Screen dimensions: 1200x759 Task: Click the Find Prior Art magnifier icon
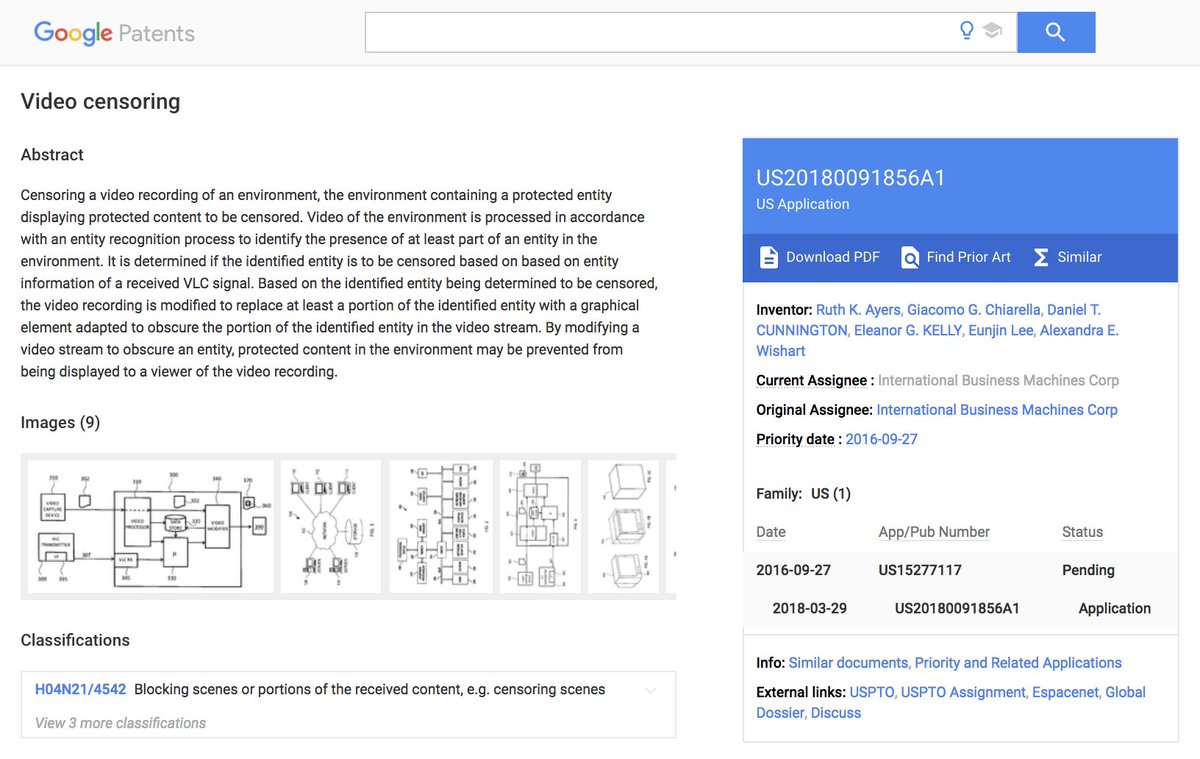pos(910,257)
